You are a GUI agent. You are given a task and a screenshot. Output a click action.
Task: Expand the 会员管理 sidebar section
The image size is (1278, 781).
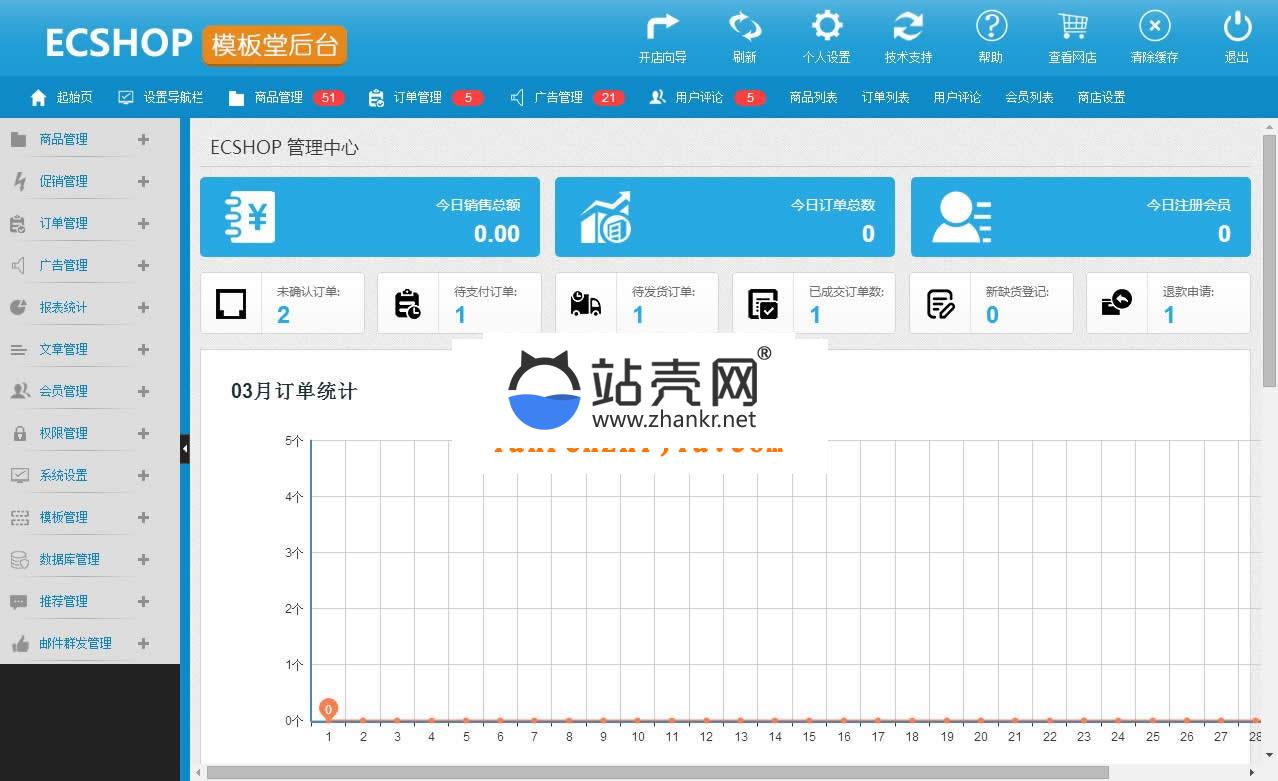[x=143, y=392]
